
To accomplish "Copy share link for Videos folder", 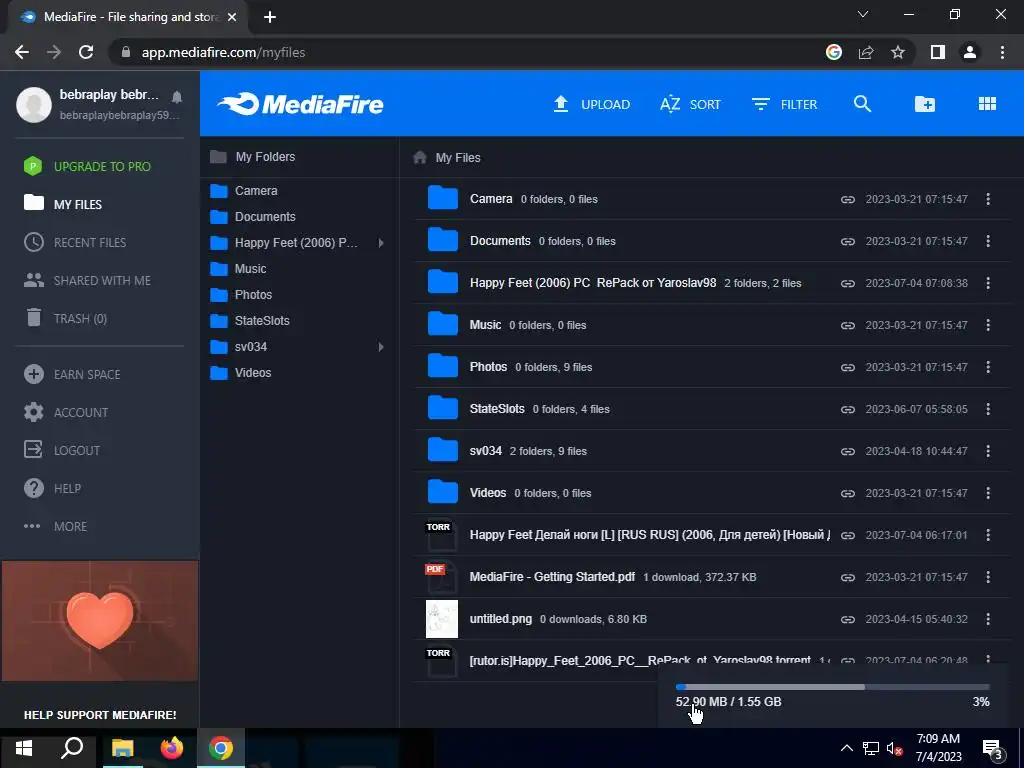I will coord(848,493).
